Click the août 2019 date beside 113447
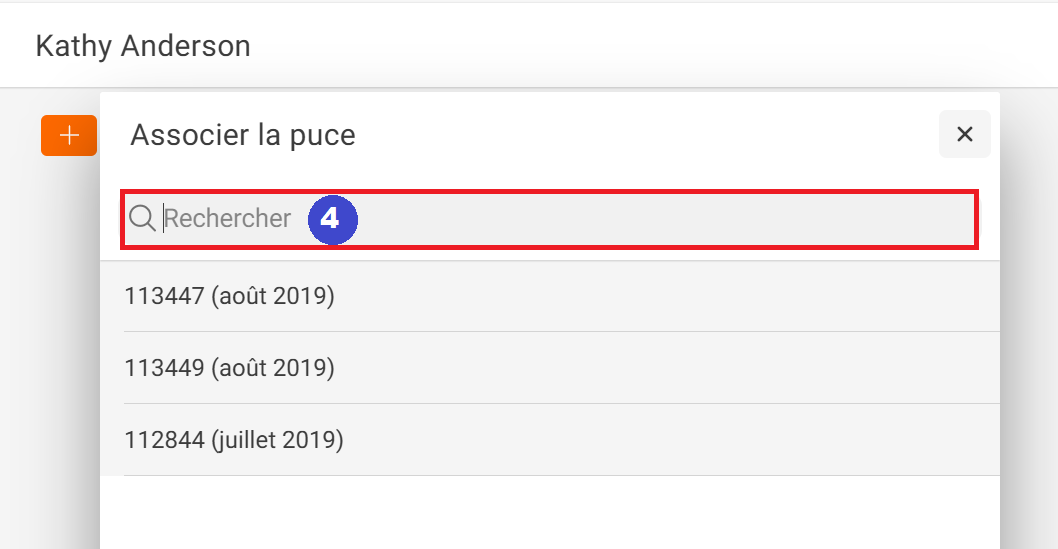 coord(273,296)
